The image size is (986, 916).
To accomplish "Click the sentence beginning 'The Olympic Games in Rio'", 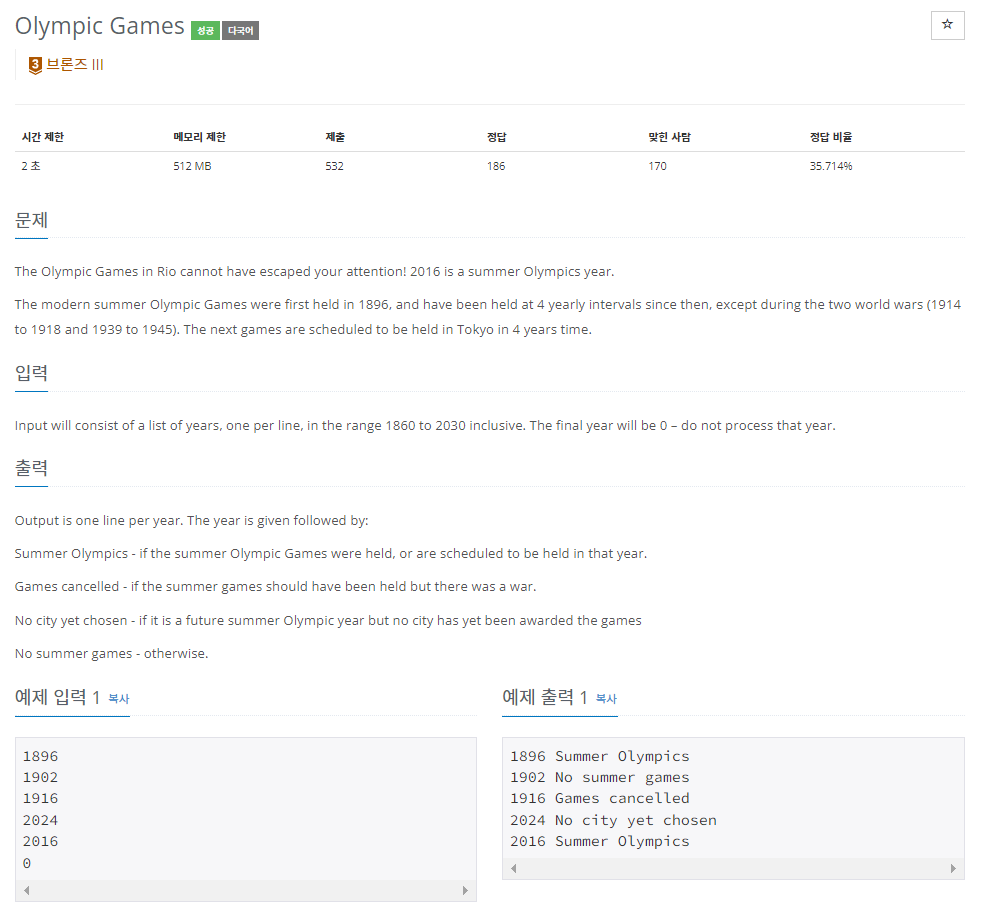I will point(314,272).
